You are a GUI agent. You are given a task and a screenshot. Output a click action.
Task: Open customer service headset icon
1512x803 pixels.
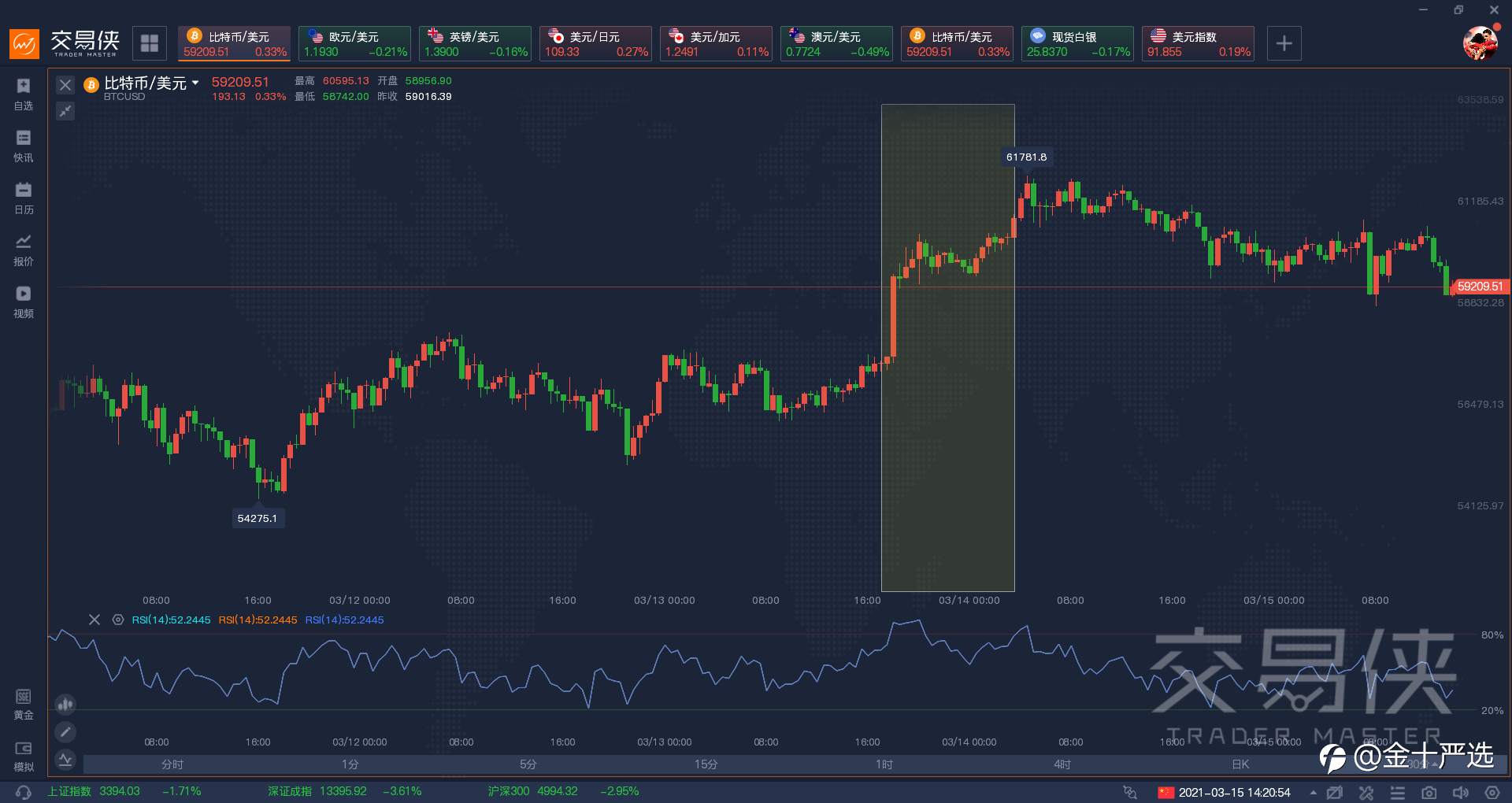coord(24,792)
